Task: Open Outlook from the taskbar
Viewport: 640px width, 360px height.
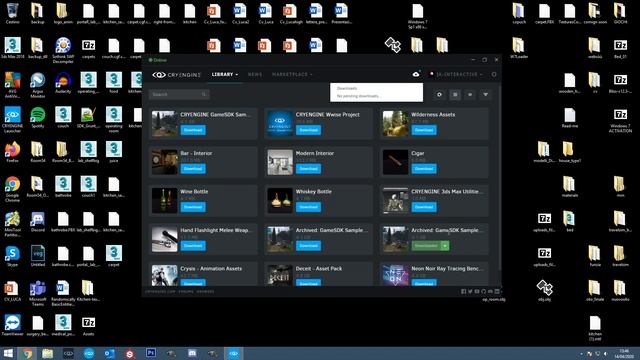Action: tap(109, 353)
